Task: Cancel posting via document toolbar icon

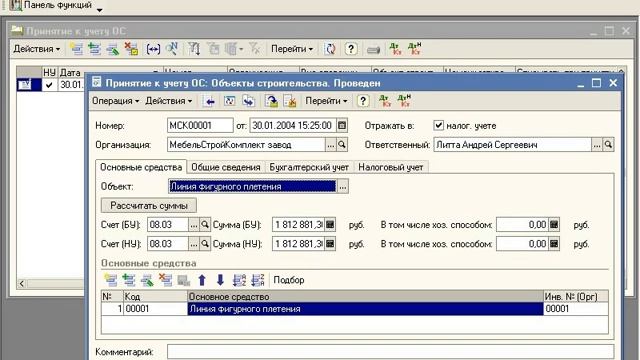Action: click(290, 101)
